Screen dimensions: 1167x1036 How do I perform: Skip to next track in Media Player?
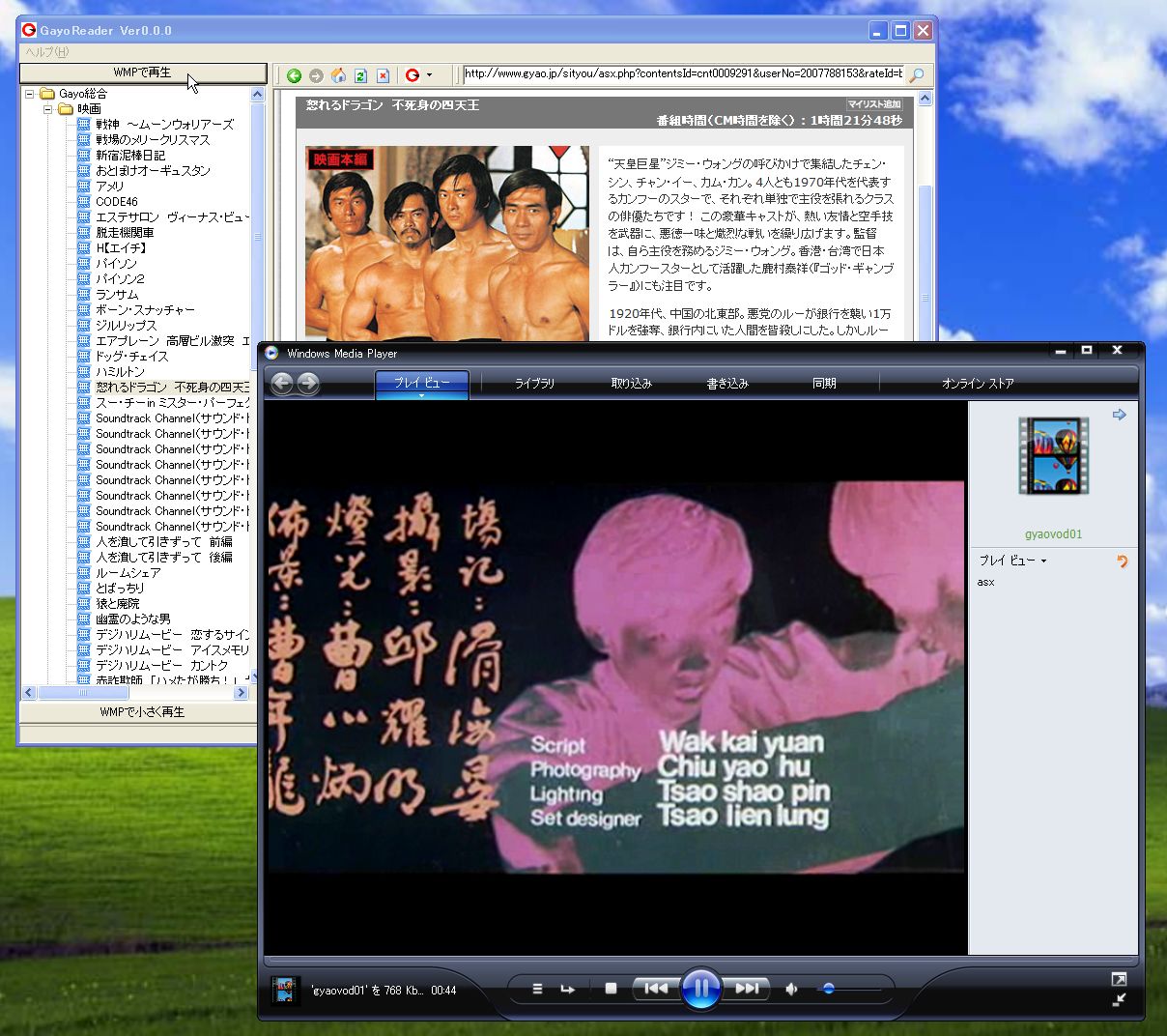point(747,989)
